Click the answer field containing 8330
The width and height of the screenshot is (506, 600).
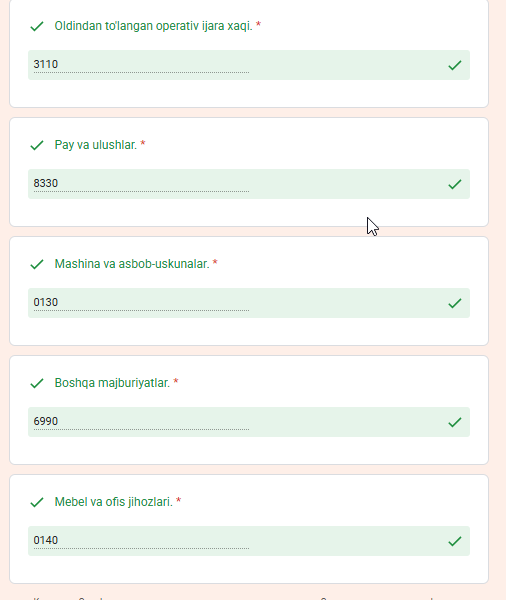click(x=249, y=184)
